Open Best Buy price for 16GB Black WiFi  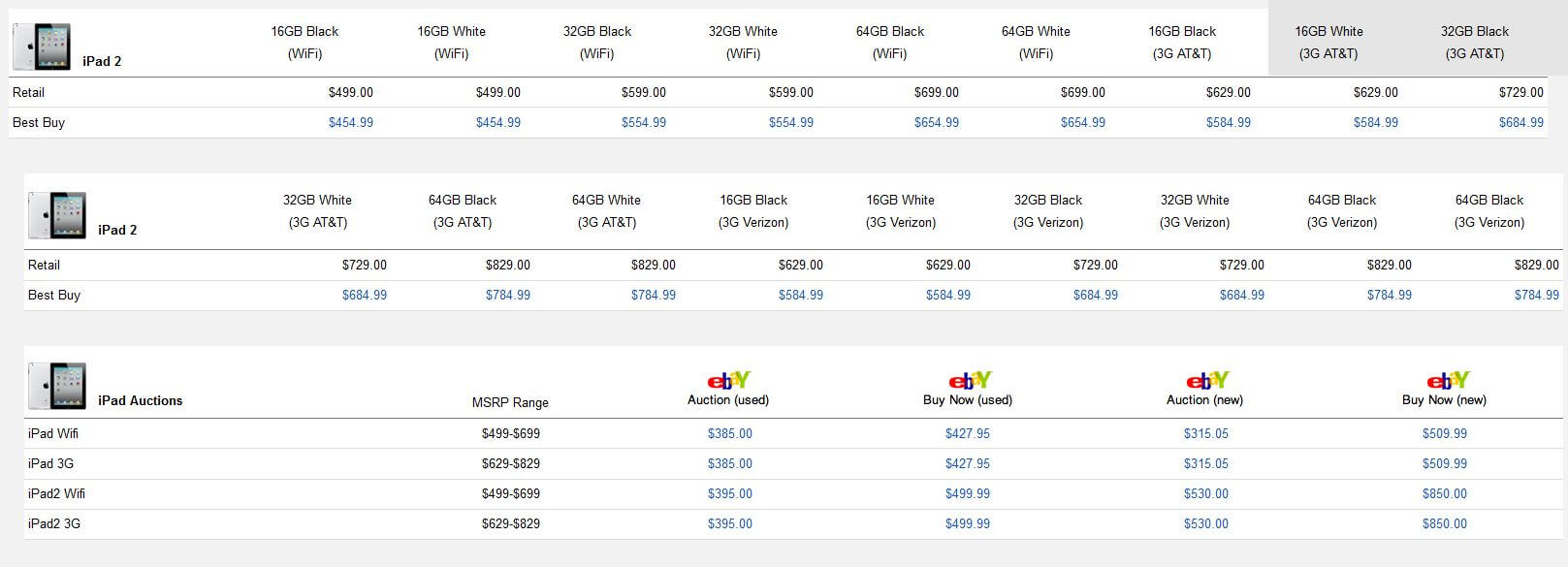pyautogui.click(x=351, y=123)
